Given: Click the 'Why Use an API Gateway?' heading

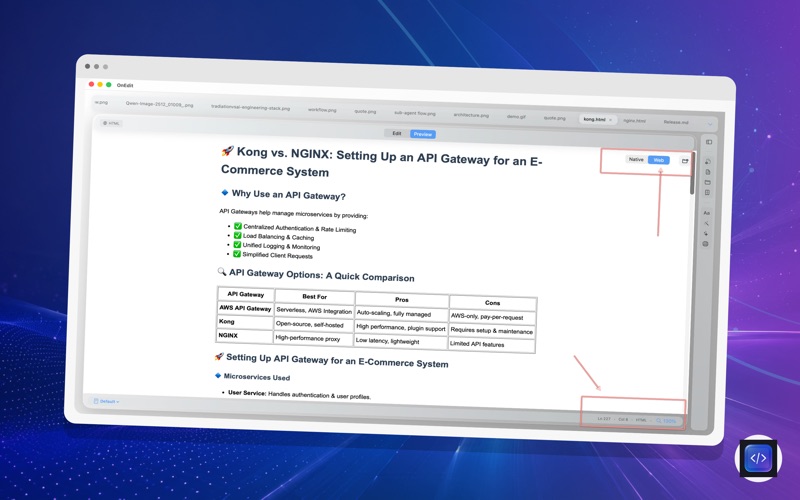Looking at the screenshot, I should [288, 195].
